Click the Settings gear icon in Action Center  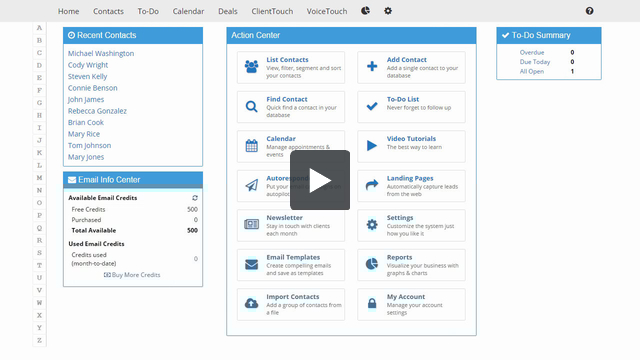372,224
